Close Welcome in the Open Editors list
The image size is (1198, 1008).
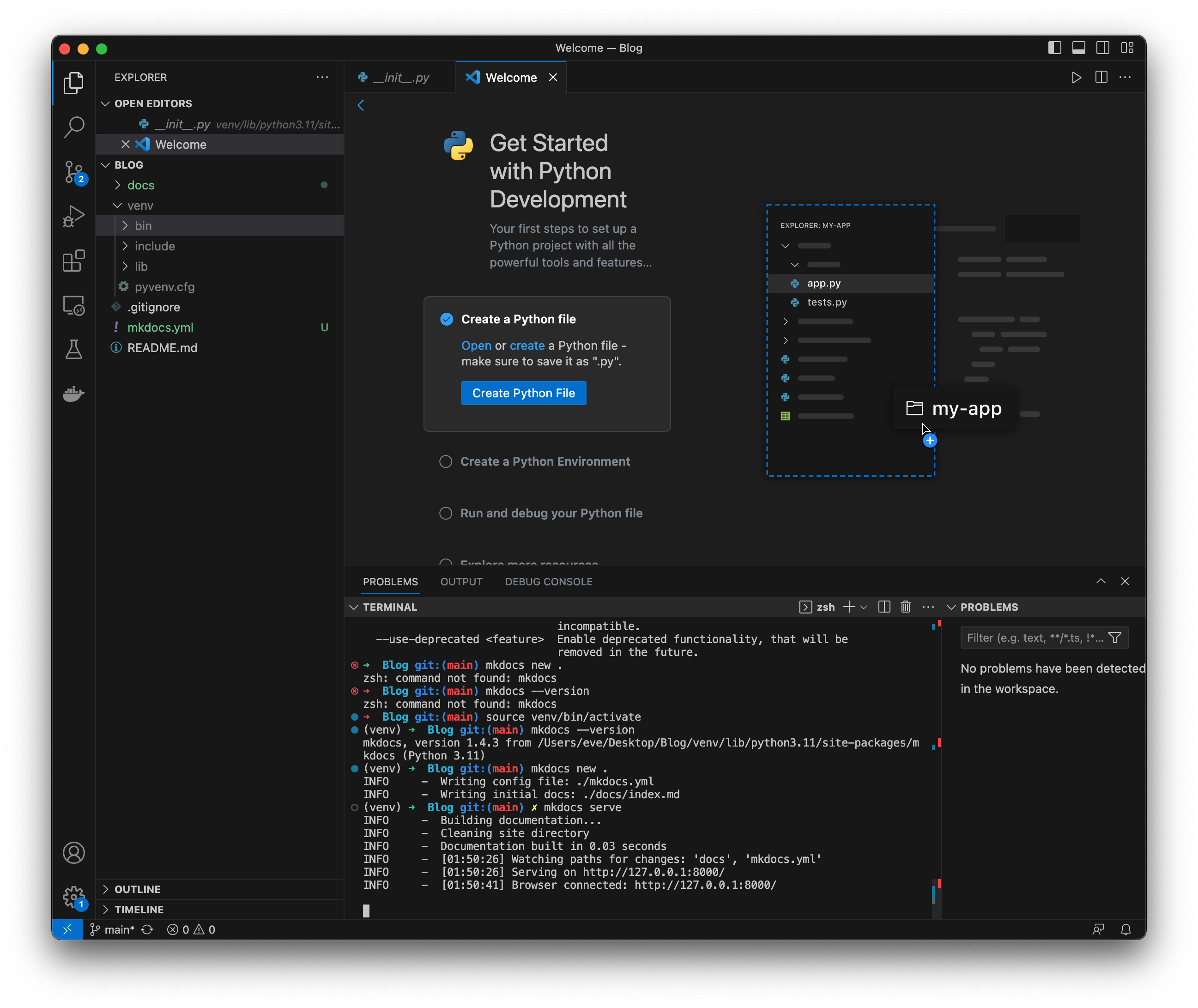point(126,144)
